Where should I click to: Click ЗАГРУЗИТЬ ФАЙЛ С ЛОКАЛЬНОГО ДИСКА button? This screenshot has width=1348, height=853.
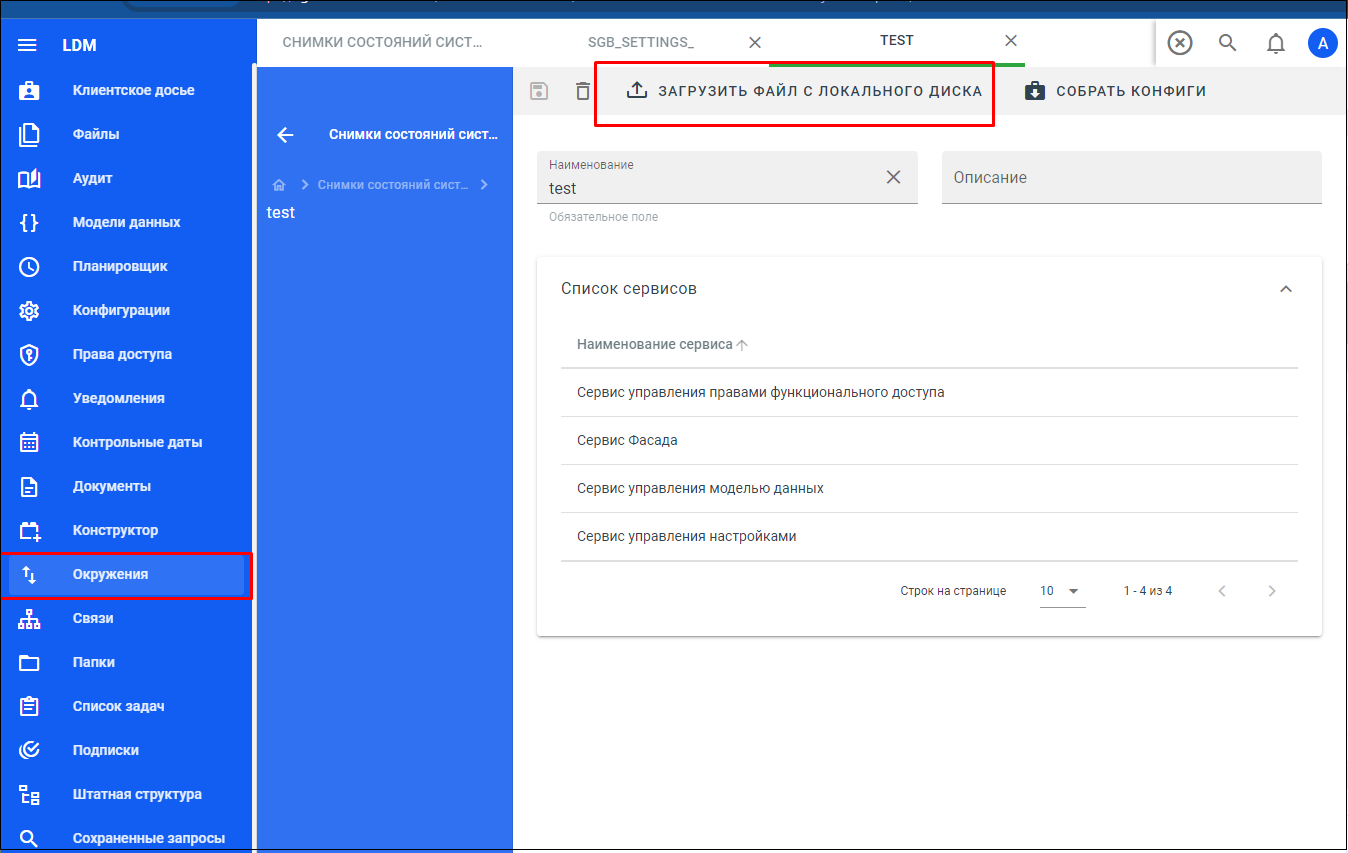(x=804, y=91)
